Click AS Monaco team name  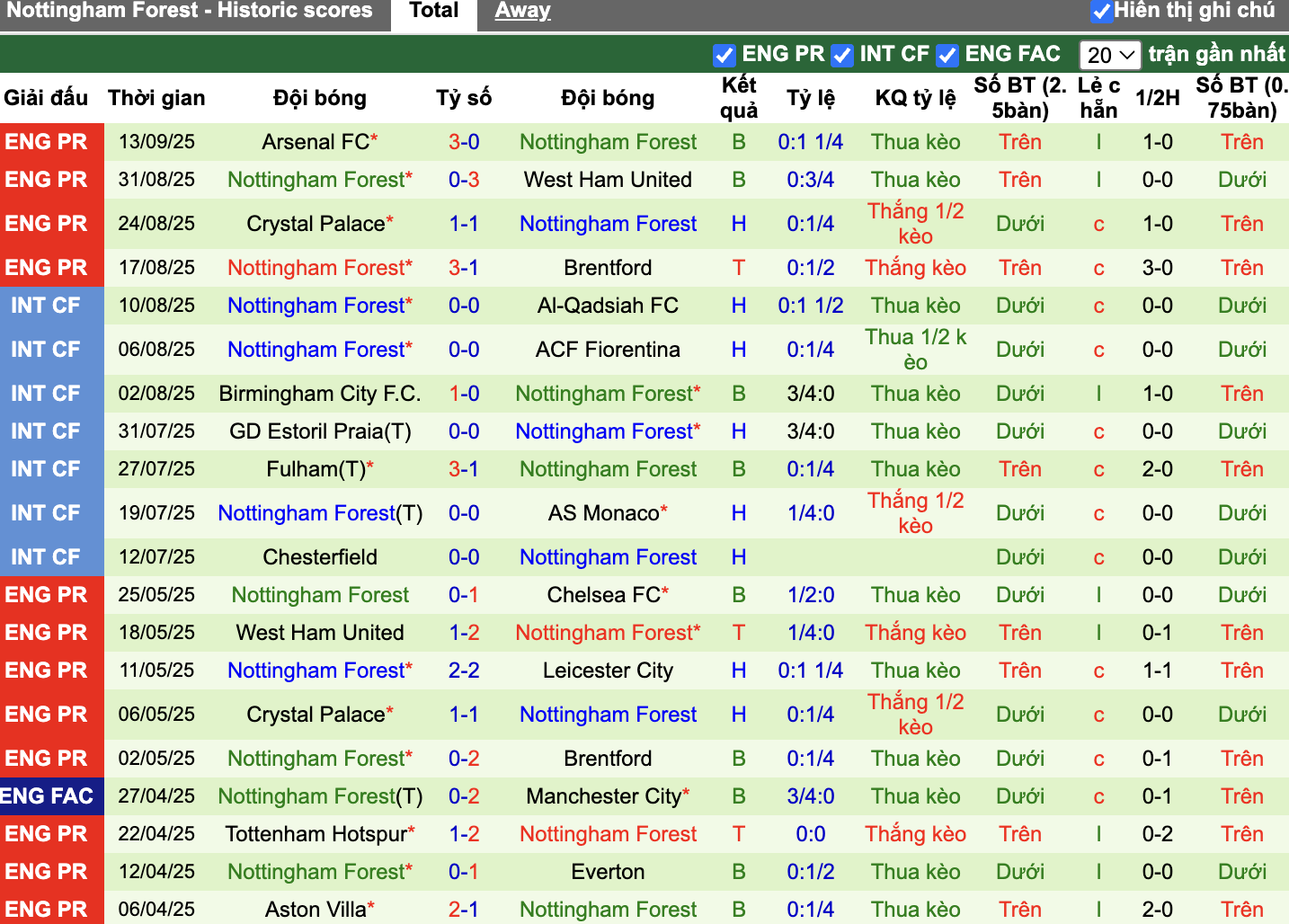[x=604, y=513]
